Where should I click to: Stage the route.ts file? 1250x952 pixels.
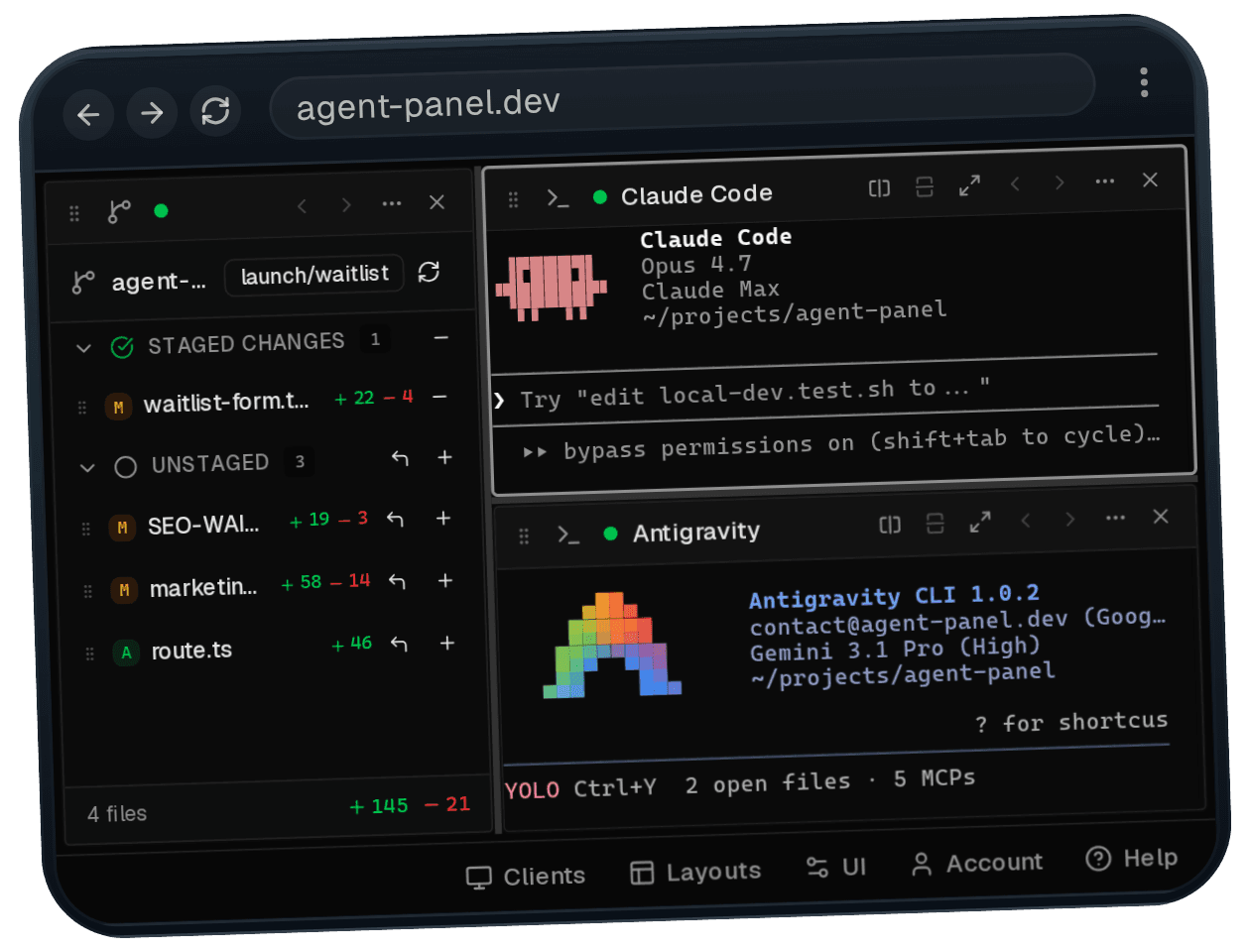point(447,643)
